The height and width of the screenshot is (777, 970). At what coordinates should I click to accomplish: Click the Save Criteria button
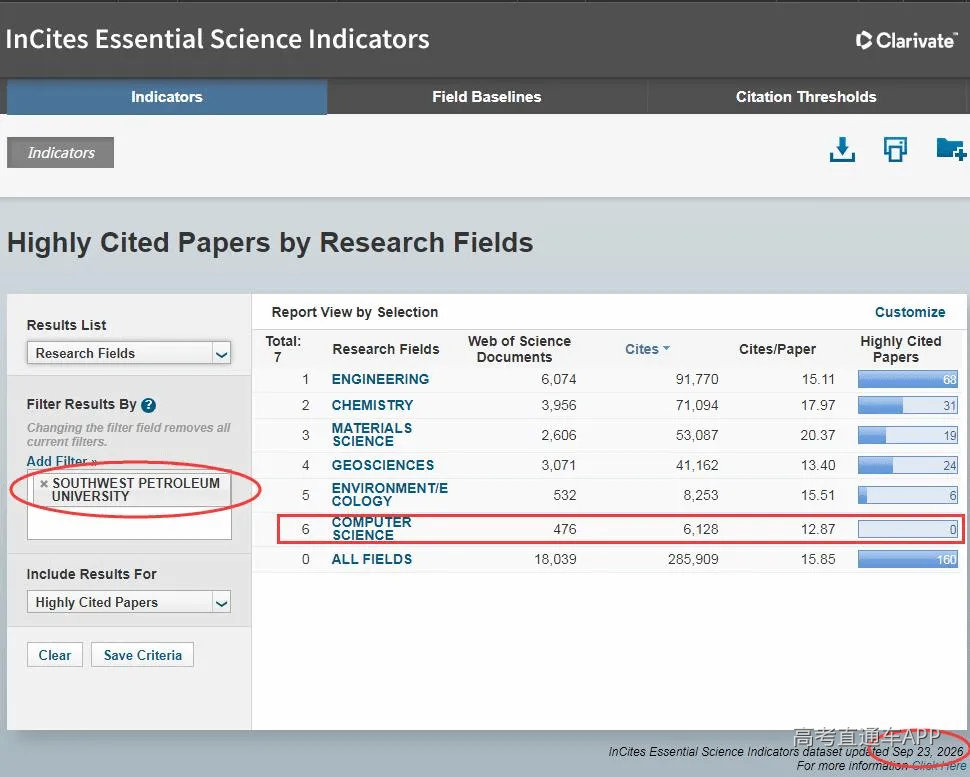tap(142, 655)
